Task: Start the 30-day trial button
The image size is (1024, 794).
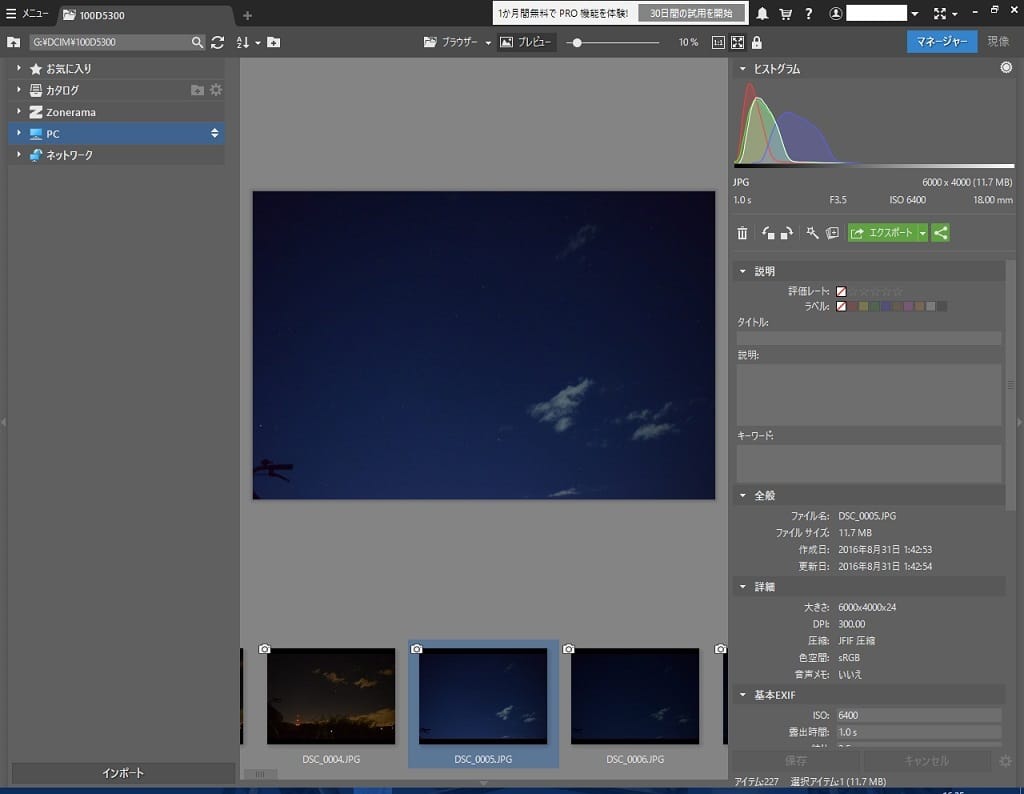Action: [691, 14]
